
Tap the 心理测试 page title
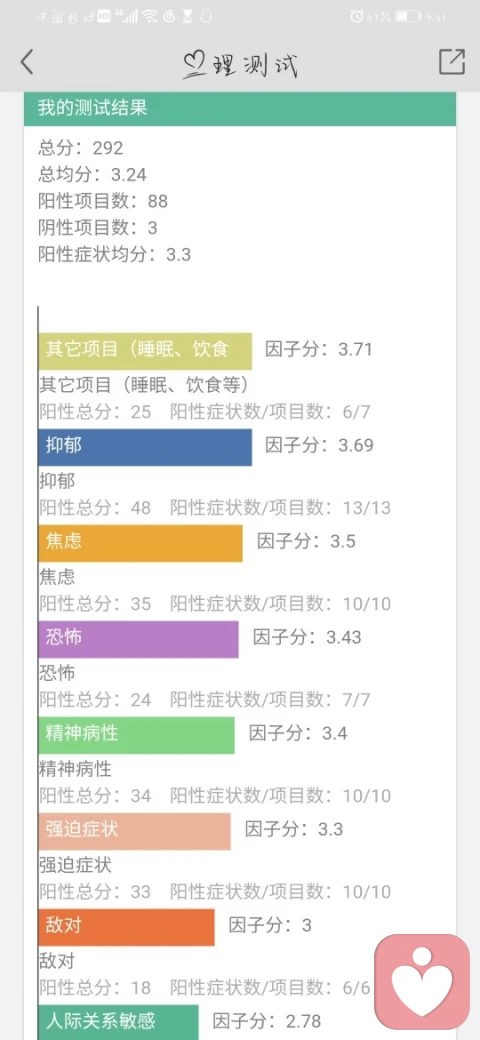point(240,64)
